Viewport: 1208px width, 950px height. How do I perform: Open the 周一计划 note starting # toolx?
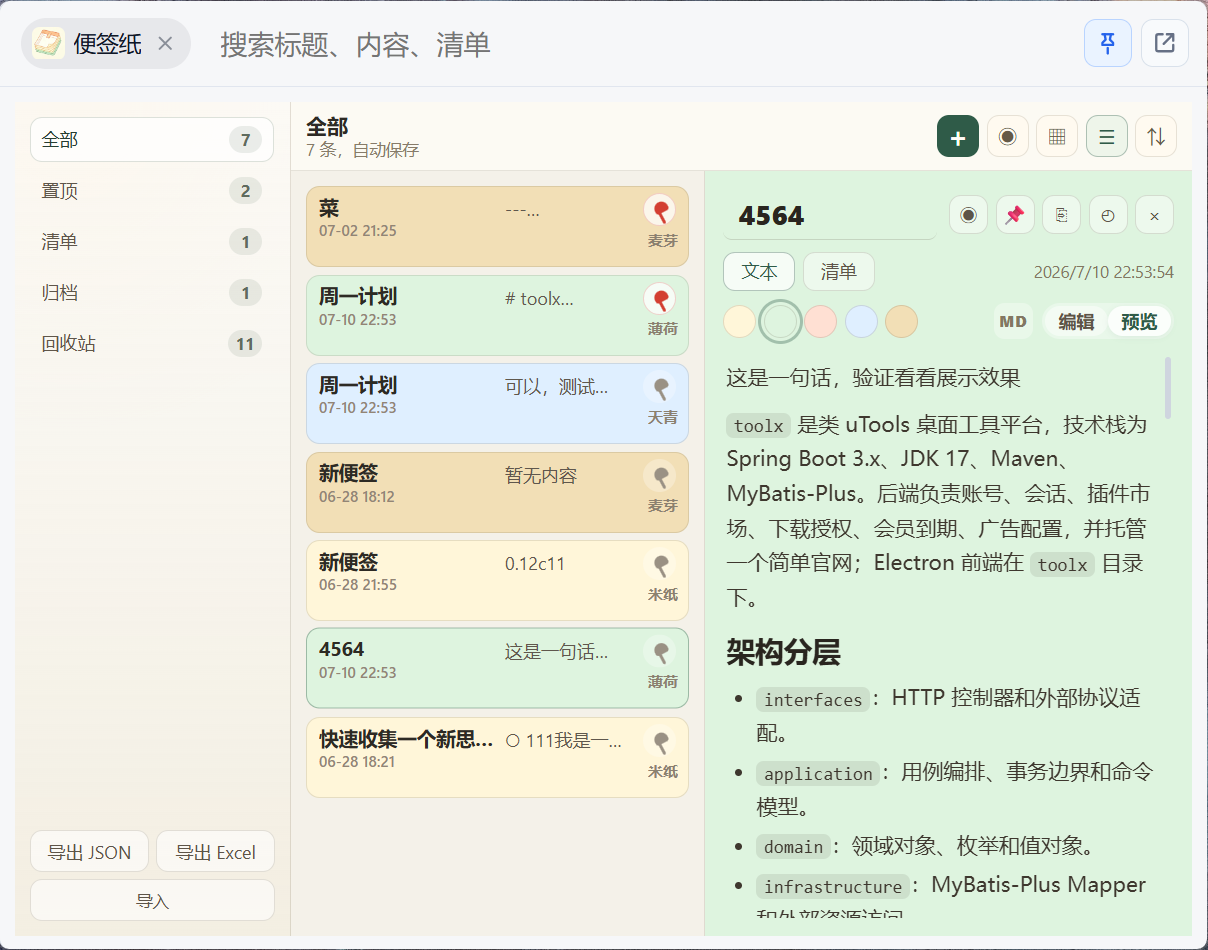coord(497,315)
